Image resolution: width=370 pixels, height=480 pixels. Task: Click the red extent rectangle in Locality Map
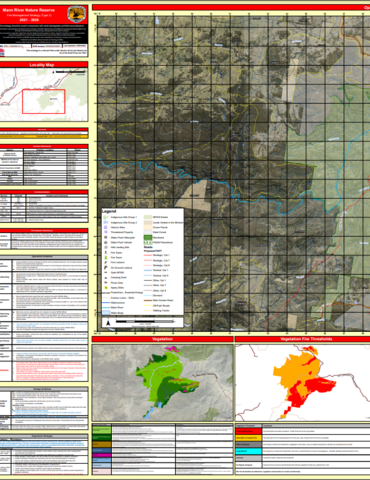(x=44, y=101)
